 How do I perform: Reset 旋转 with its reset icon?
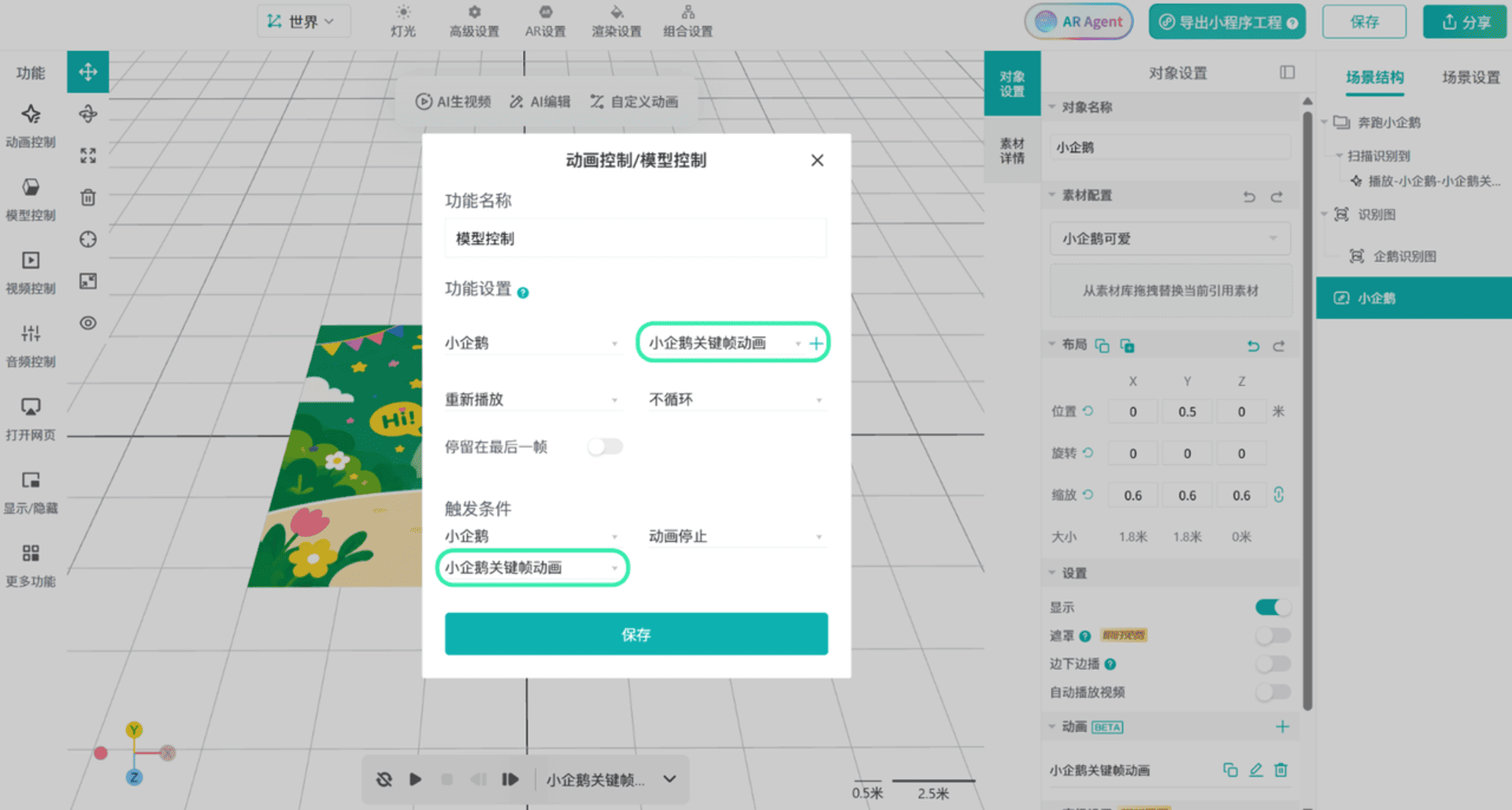1088,453
